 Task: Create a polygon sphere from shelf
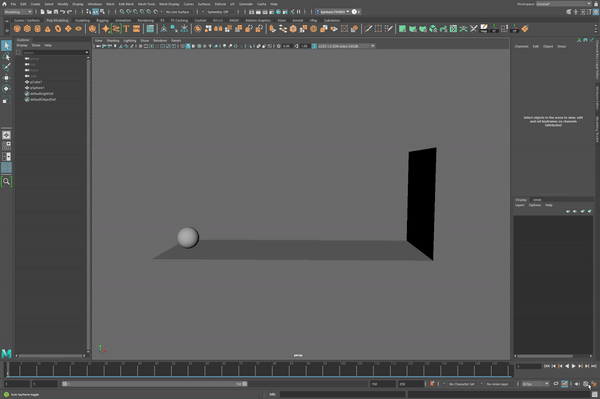tap(17, 29)
